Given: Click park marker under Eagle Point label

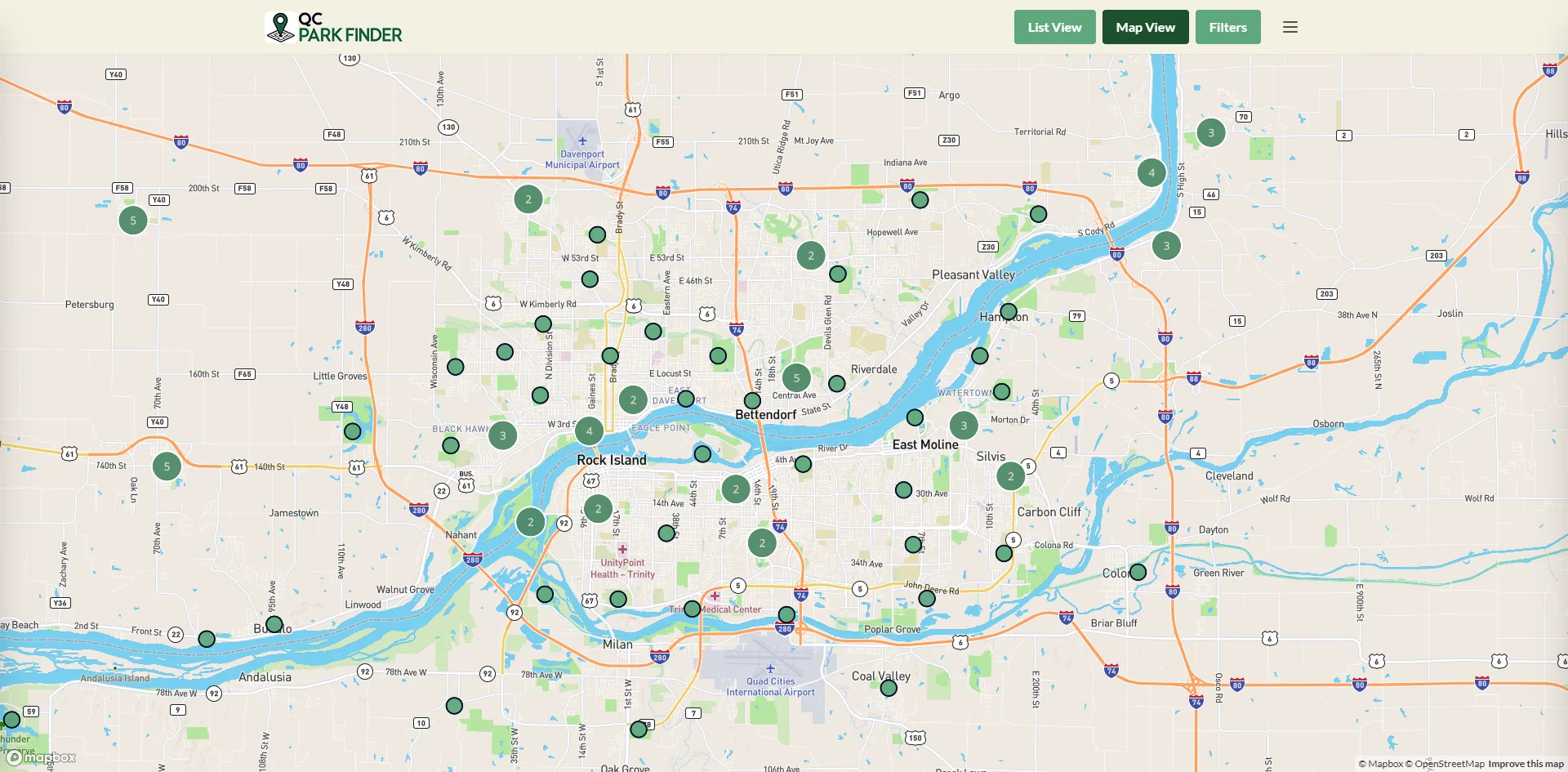Looking at the screenshot, I should tap(702, 453).
